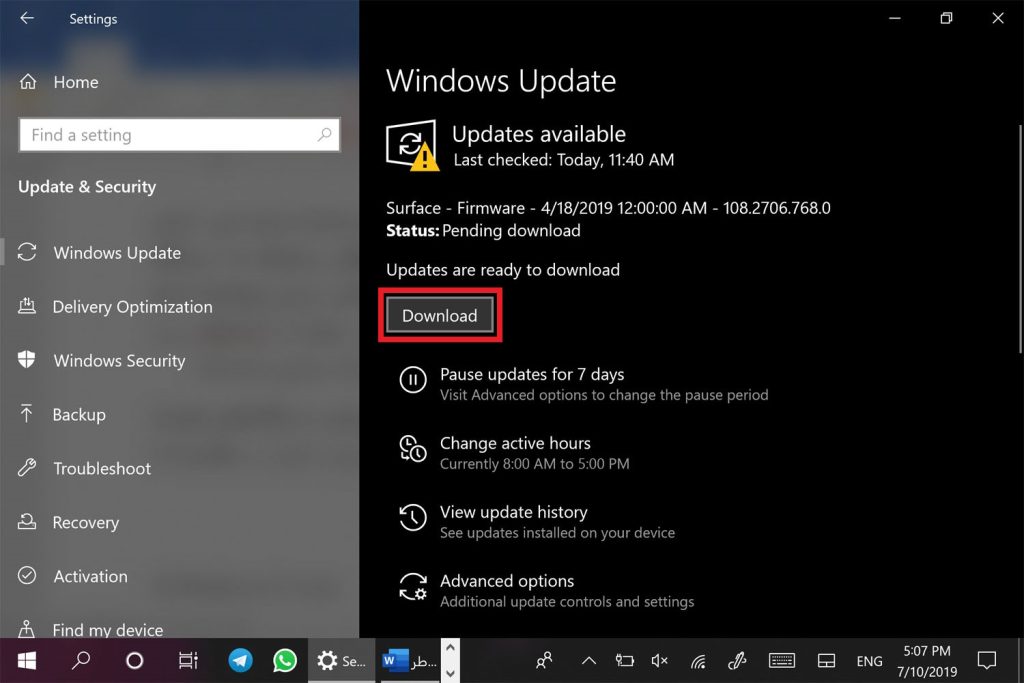
Task: Click the Download updates button
Action: 440,316
